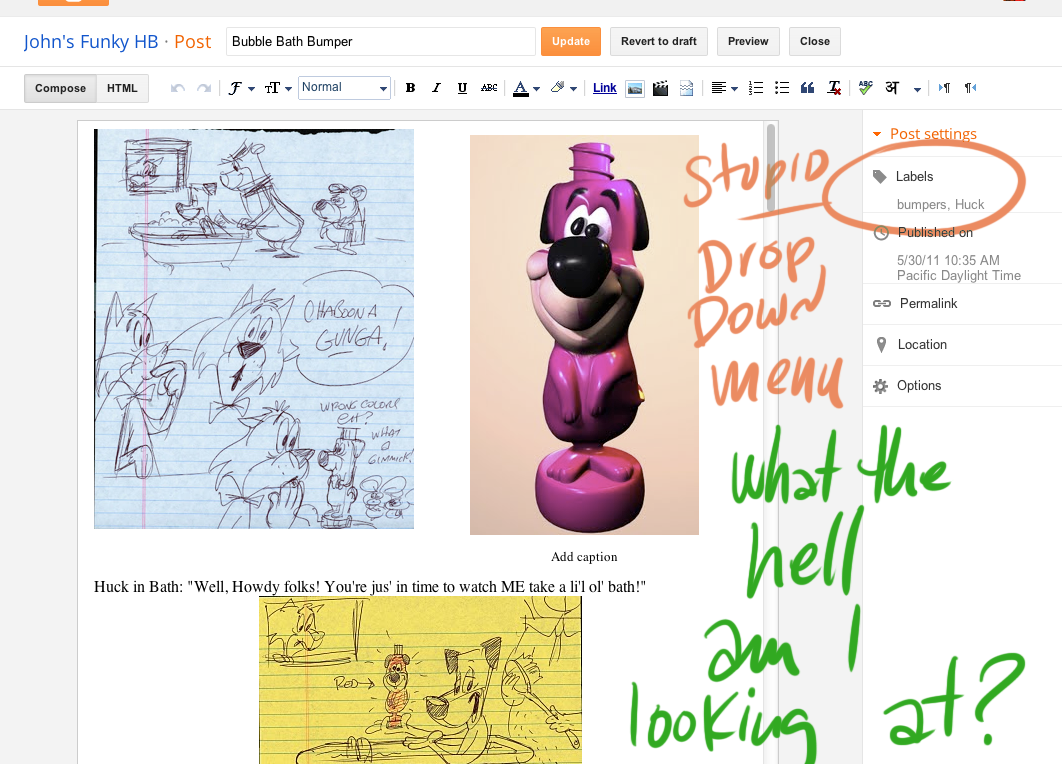Open the transliteration language dropdown arrow
This screenshot has width=1062, height=764.
917,89
